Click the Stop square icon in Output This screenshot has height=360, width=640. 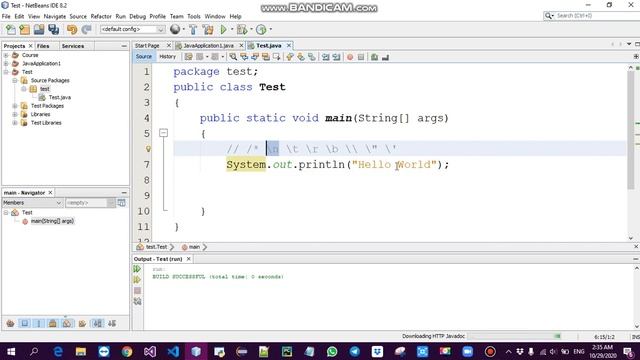click(x=137, y=291)
